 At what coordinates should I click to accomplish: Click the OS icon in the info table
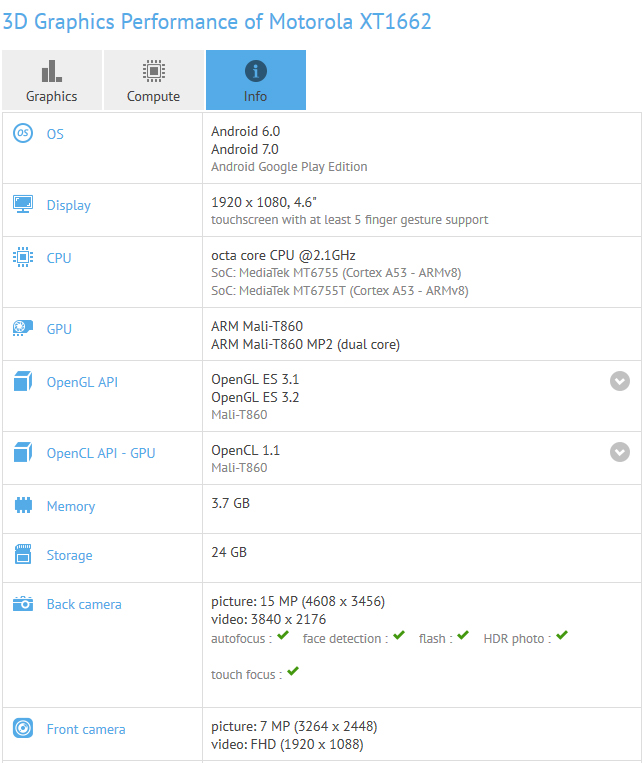click(x=23, y=134)
